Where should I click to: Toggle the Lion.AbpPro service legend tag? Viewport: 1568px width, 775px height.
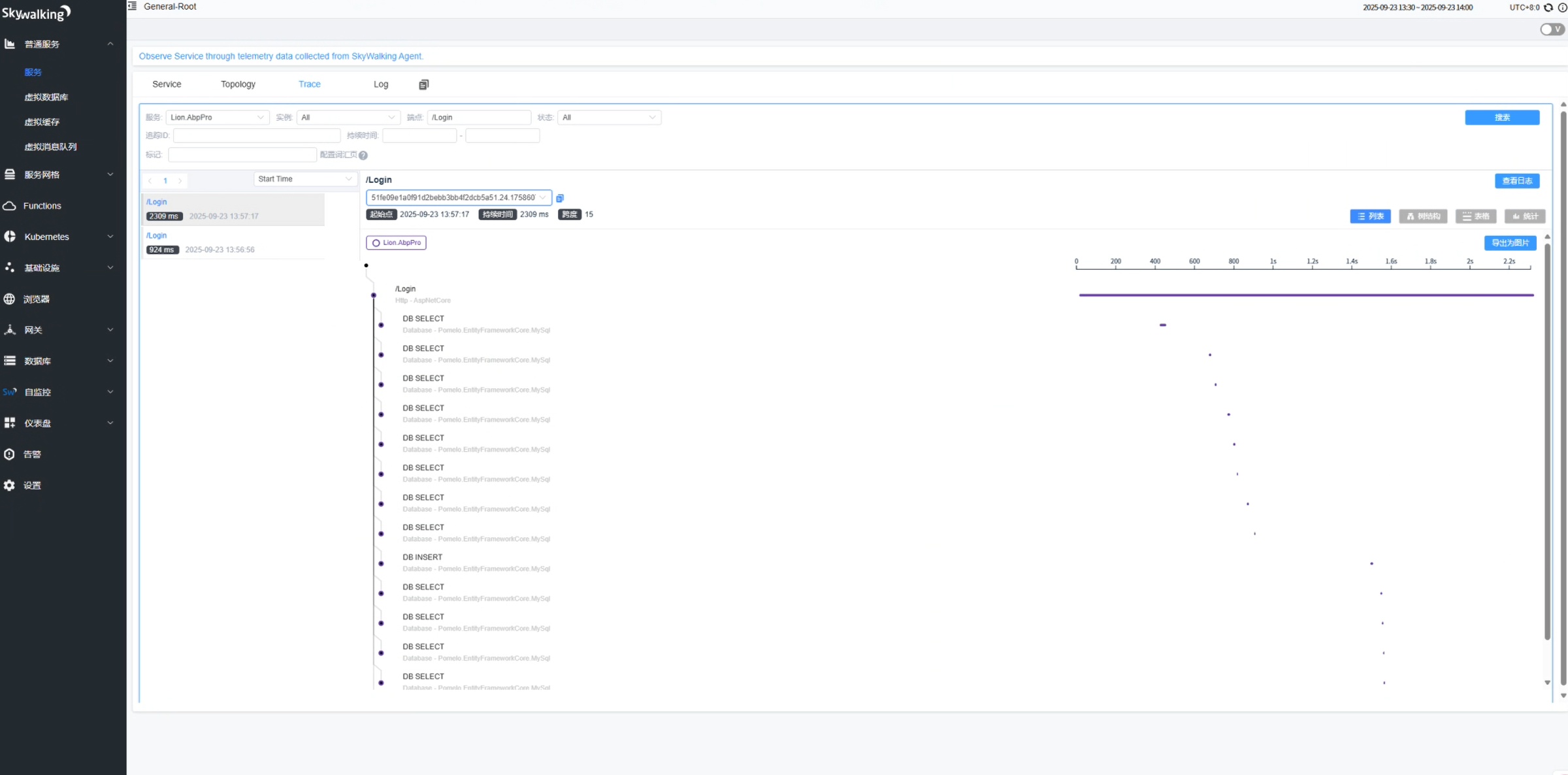tap(396, 243)
